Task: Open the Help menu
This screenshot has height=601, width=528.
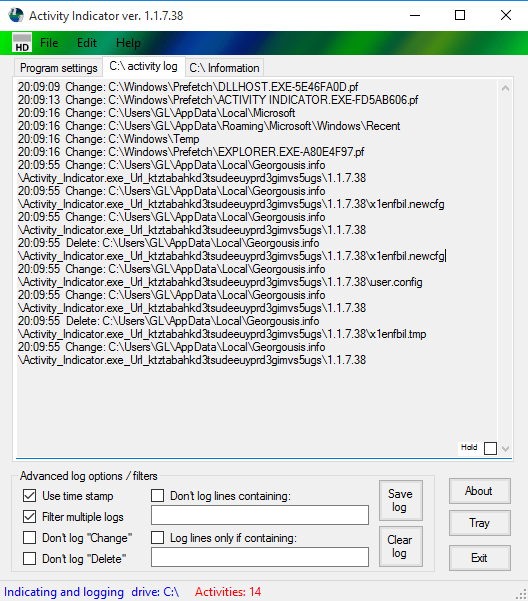Action: 128,43
